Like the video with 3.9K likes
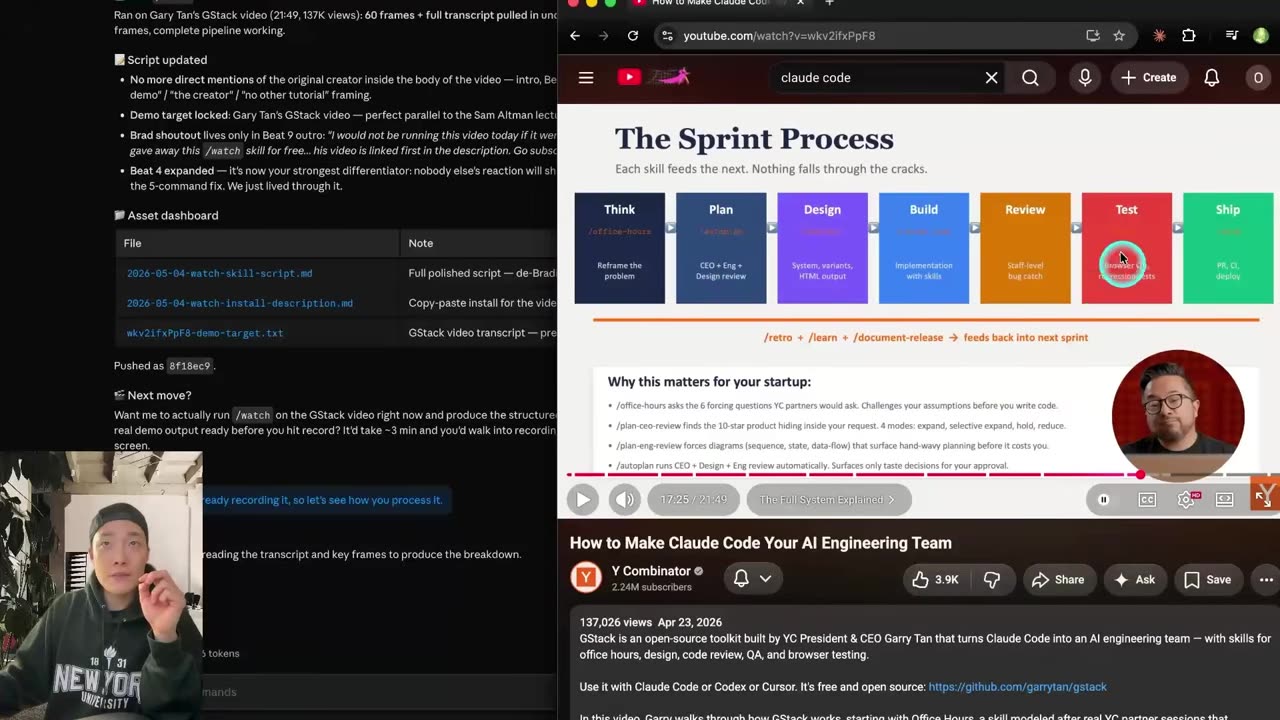Screen dimensions: 1280x720 [x=934, y=579]
